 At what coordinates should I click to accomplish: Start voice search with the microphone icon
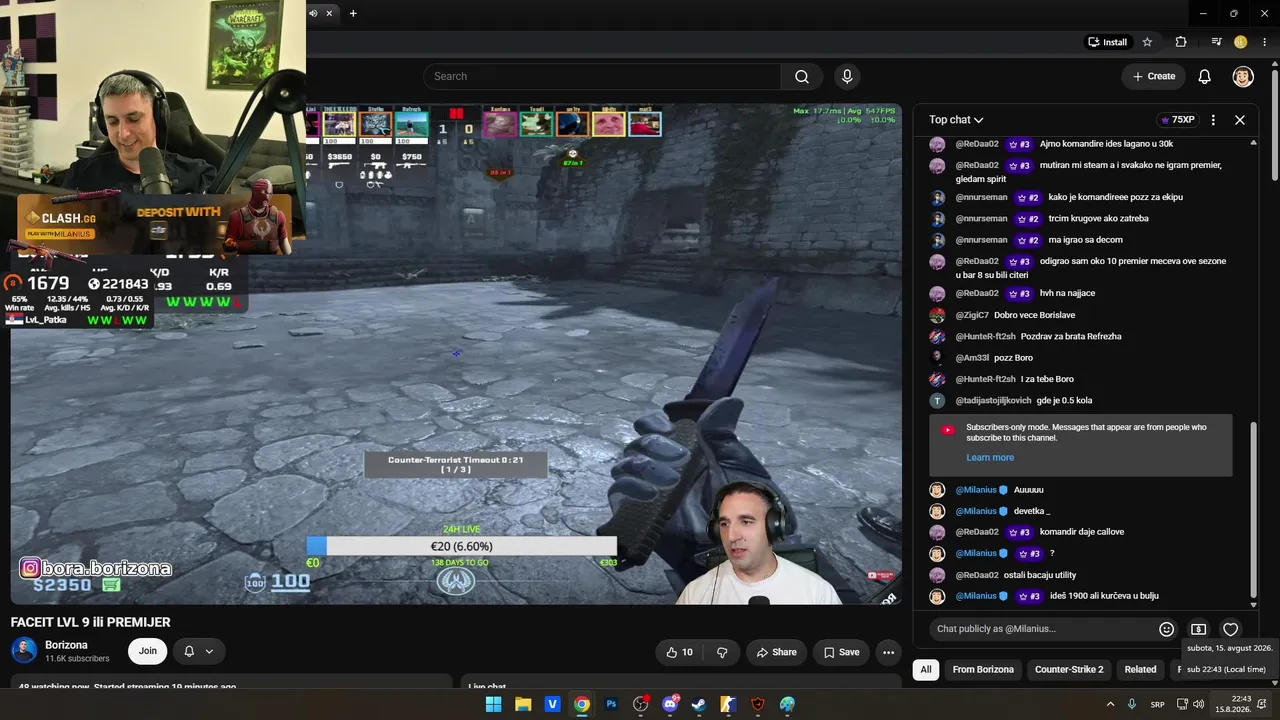click(847, 77)
